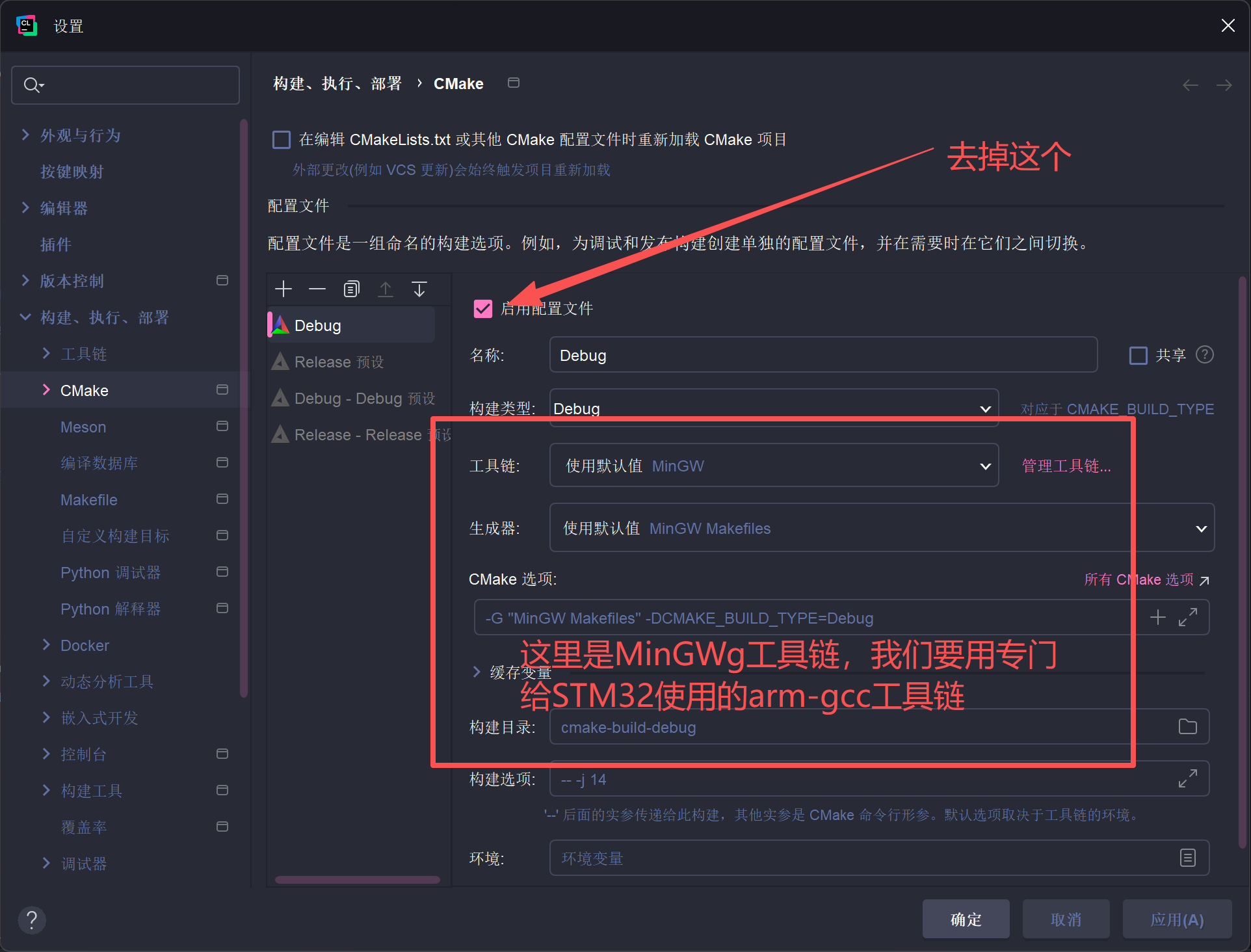The width and height of the screenshot is (1251, 952).
Task: Open the environment variables editor icon
Action: (x=1188, y=858)
